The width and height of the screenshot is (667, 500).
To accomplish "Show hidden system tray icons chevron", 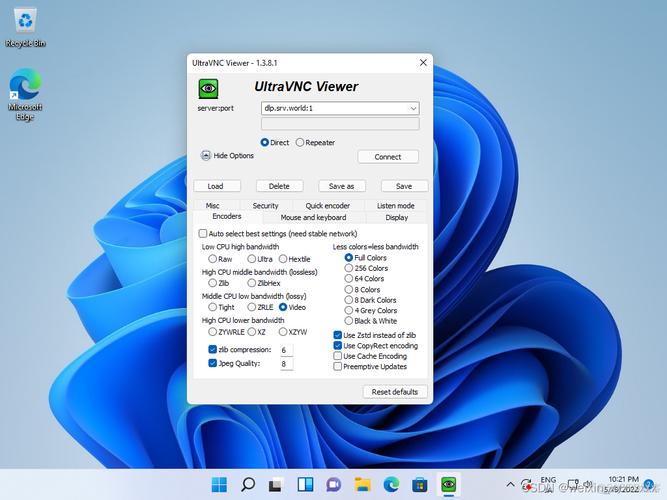I will 510,484.
